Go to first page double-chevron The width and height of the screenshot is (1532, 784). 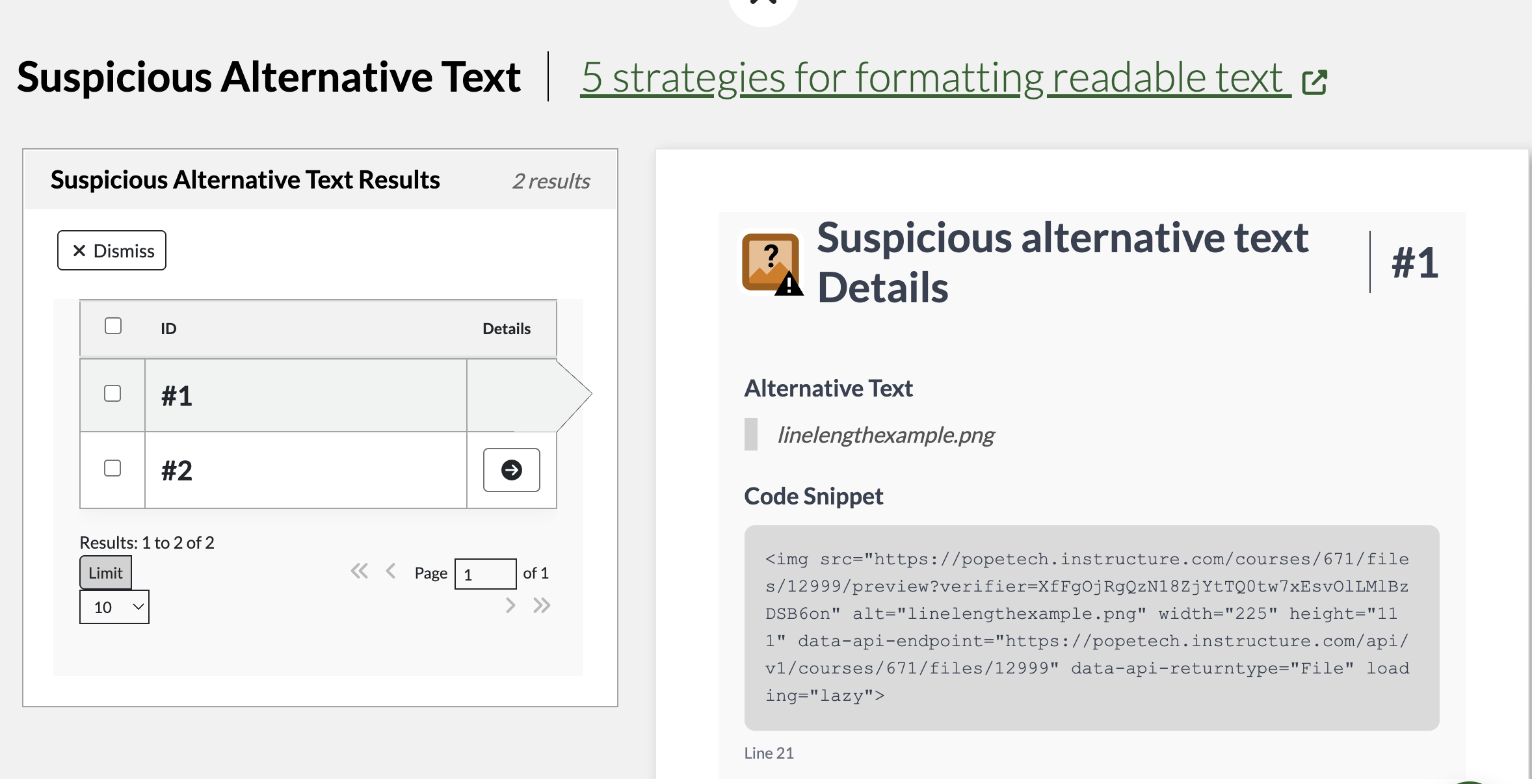click(359, 571)
